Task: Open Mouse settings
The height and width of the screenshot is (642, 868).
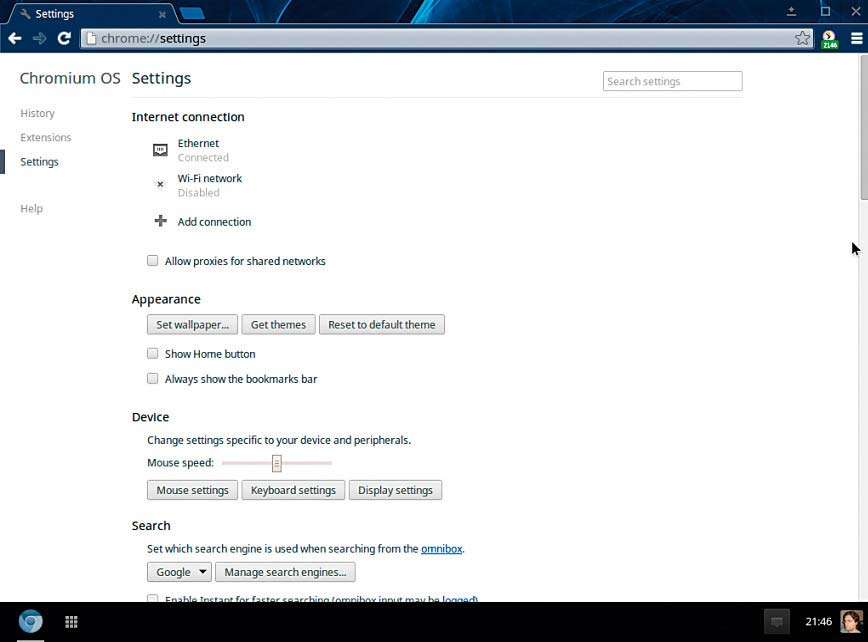Action: pos(192,490)
